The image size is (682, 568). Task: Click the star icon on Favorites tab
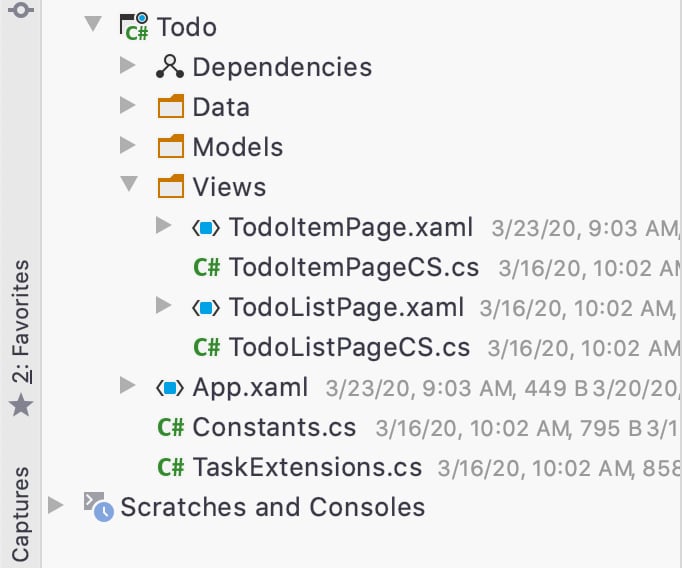click(x=21, y=405)
